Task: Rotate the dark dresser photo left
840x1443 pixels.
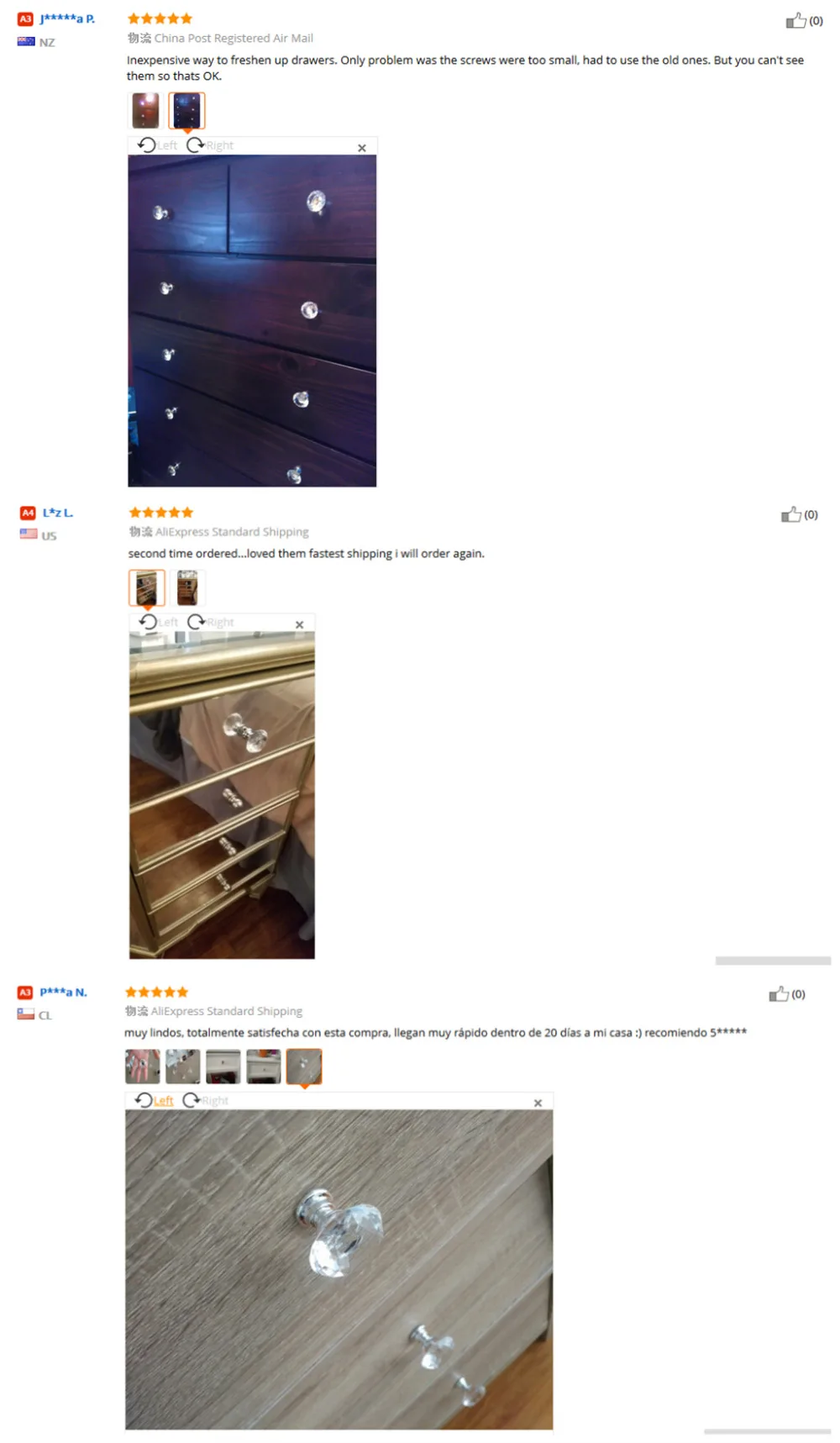Action: pos(157,145)
